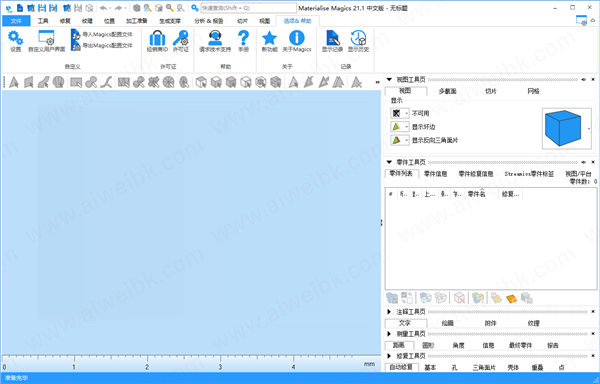Click 导出Magics配置文件 export profile
Viewport: 600px width, 384px height.
pyautogui.click(x=102, y=46)
